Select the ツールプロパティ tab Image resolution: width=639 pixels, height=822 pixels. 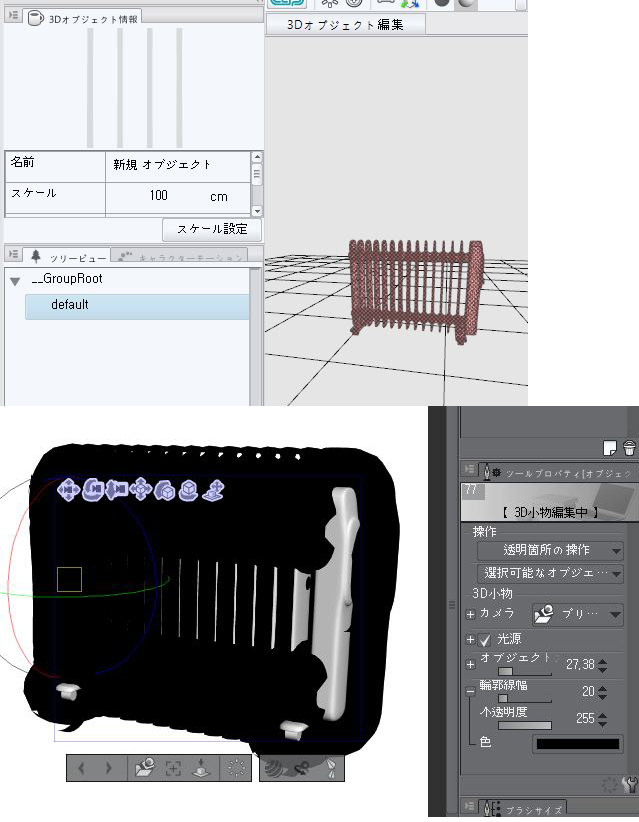click(558, 472)
